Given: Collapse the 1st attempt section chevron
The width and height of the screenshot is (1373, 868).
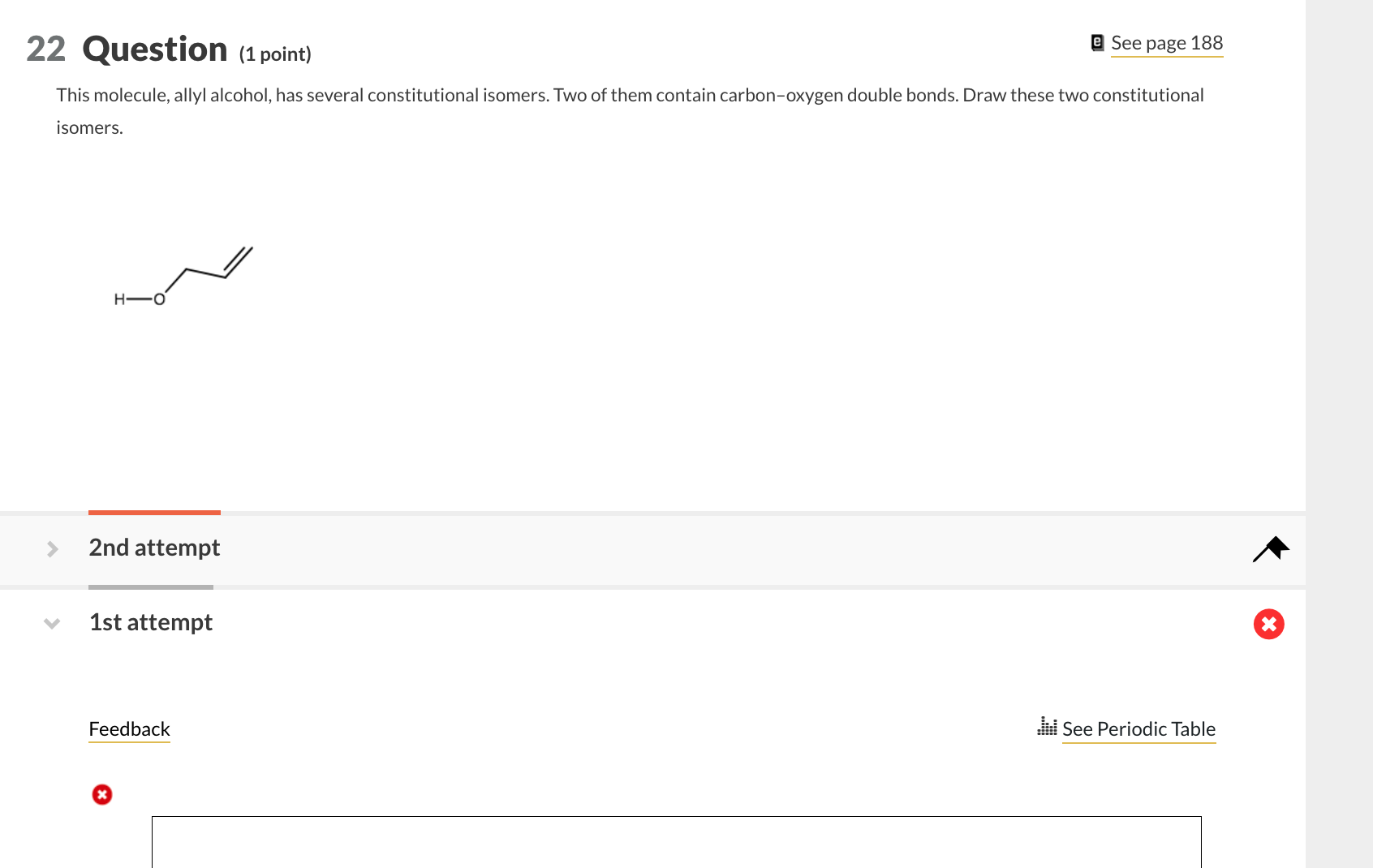Looking at the screenshot, I should [52, 624].
